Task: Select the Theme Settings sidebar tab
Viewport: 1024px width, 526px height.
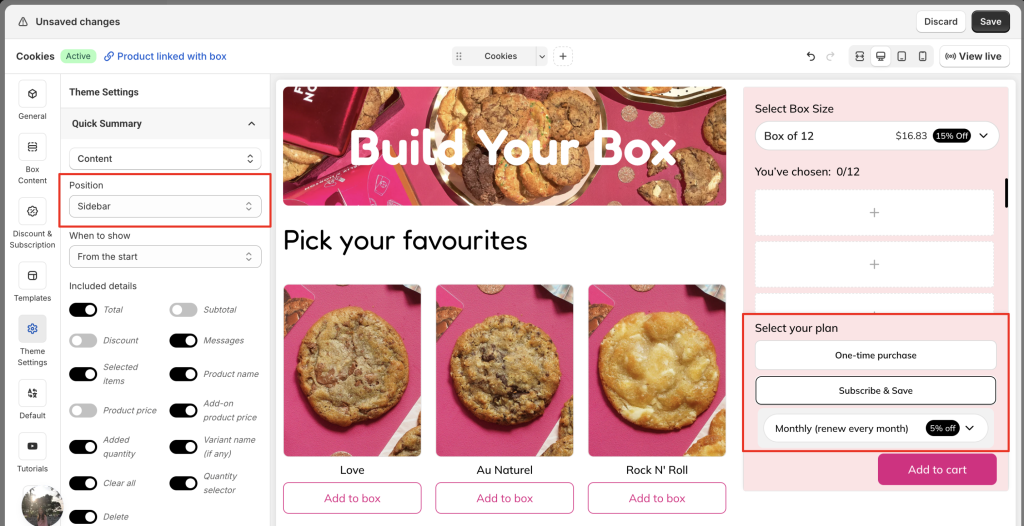Action: [x=32, y=329]
